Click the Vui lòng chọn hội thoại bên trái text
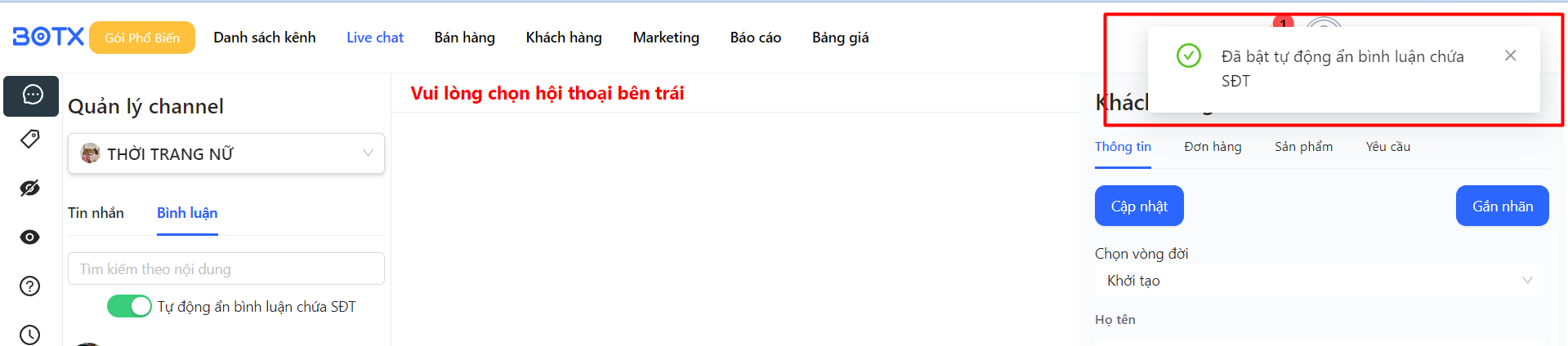 (547, 93)
